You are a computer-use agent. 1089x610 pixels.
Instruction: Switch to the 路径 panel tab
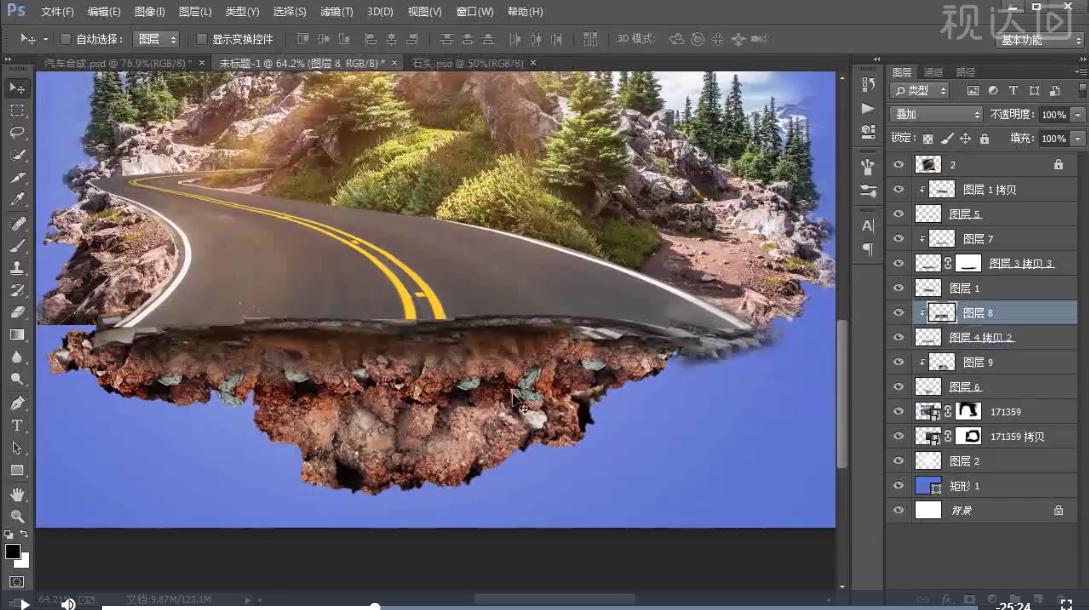[x=966, y=72]
